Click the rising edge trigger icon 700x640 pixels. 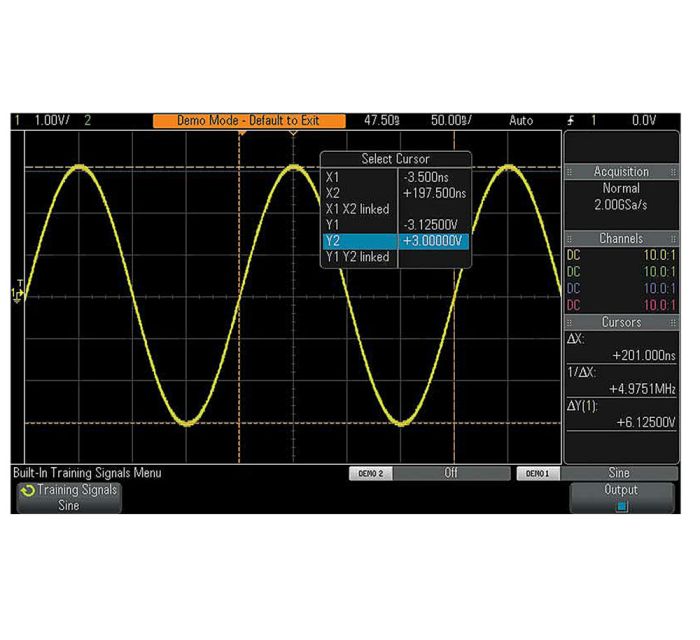pyautogui.click(x=571, y=121)
